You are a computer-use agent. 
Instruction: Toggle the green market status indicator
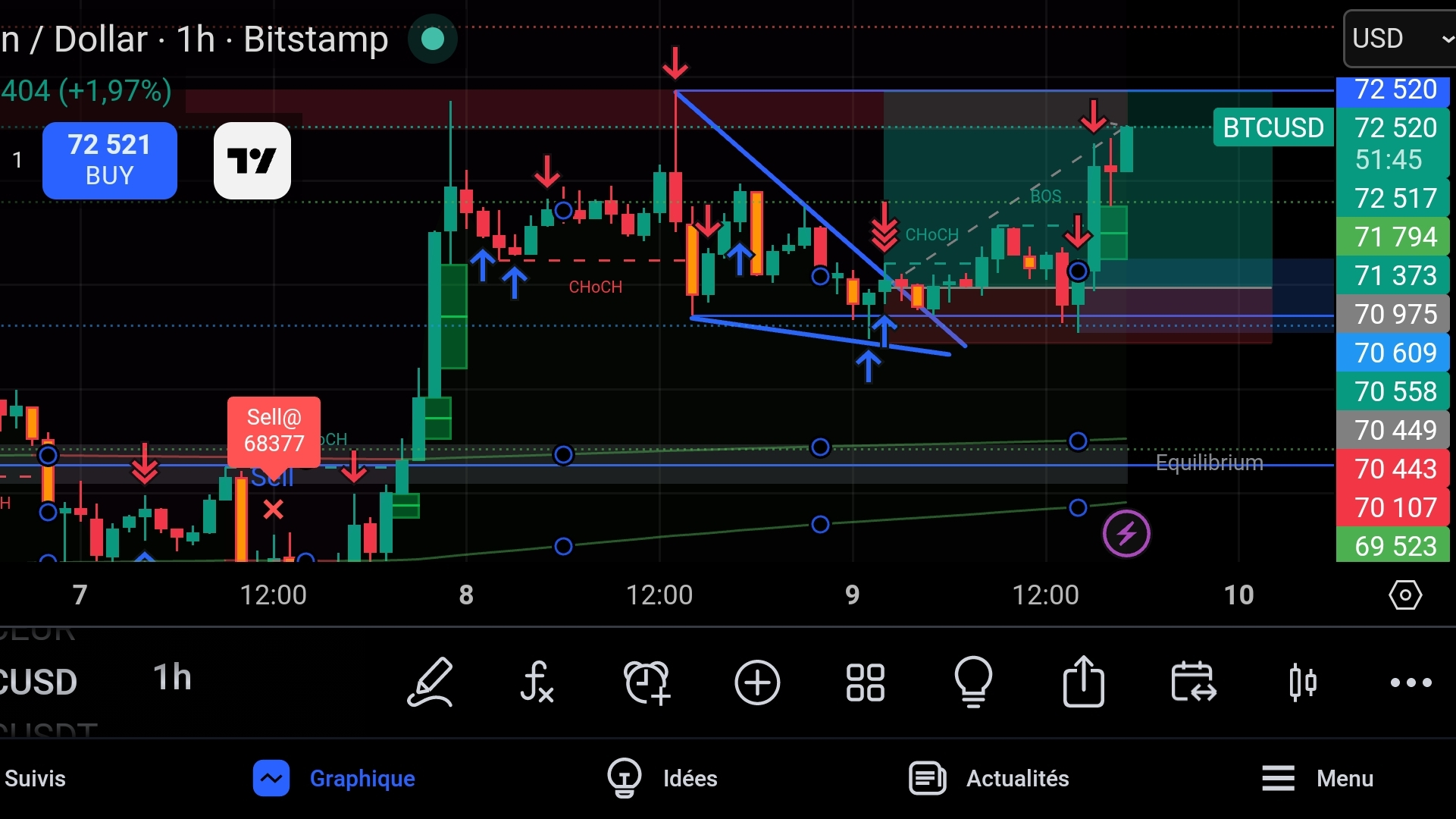pos(432,39)
